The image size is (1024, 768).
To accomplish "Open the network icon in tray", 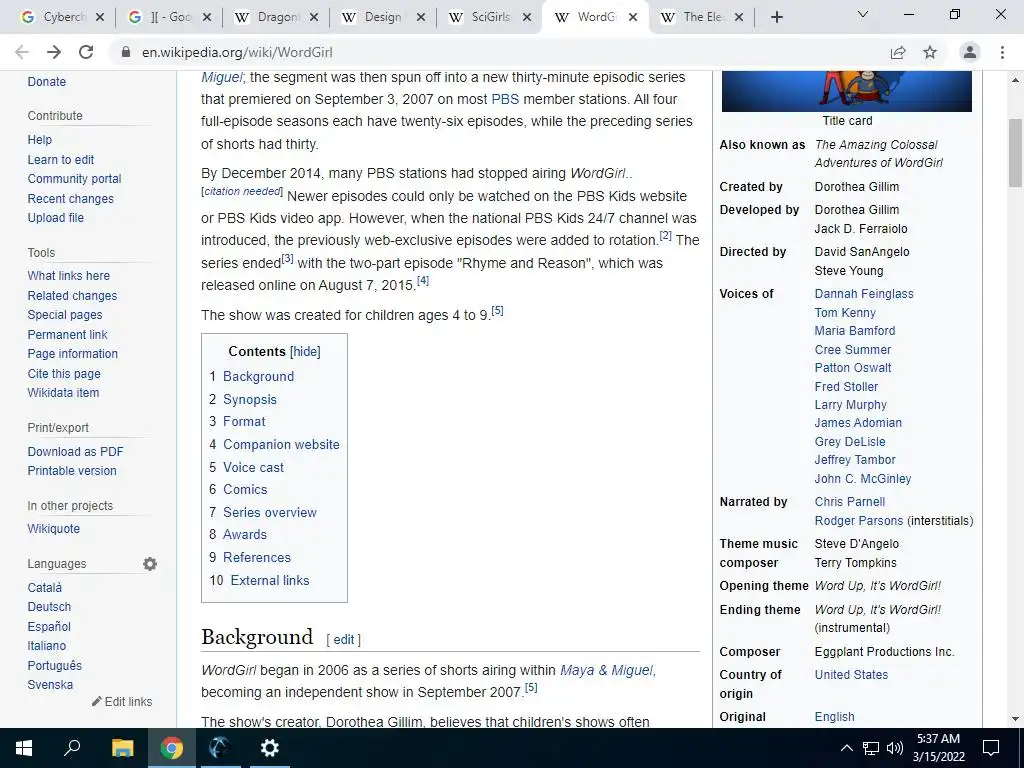I will pos(871,748).
